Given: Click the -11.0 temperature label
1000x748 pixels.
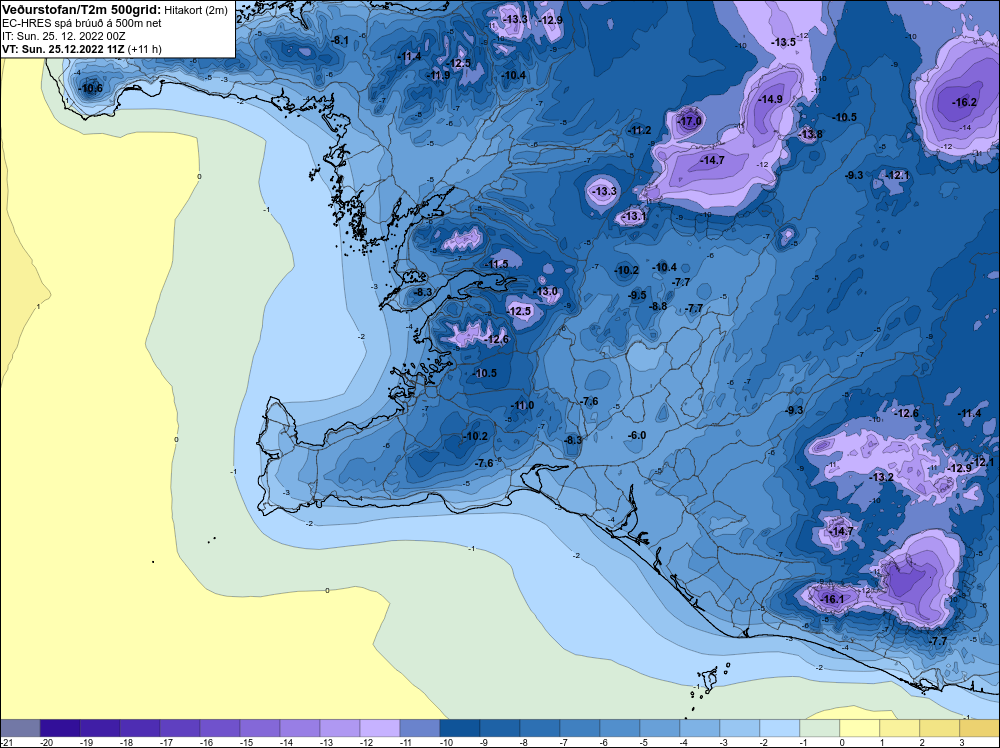Looking at the screenshot, I should [x=522, y=406].
